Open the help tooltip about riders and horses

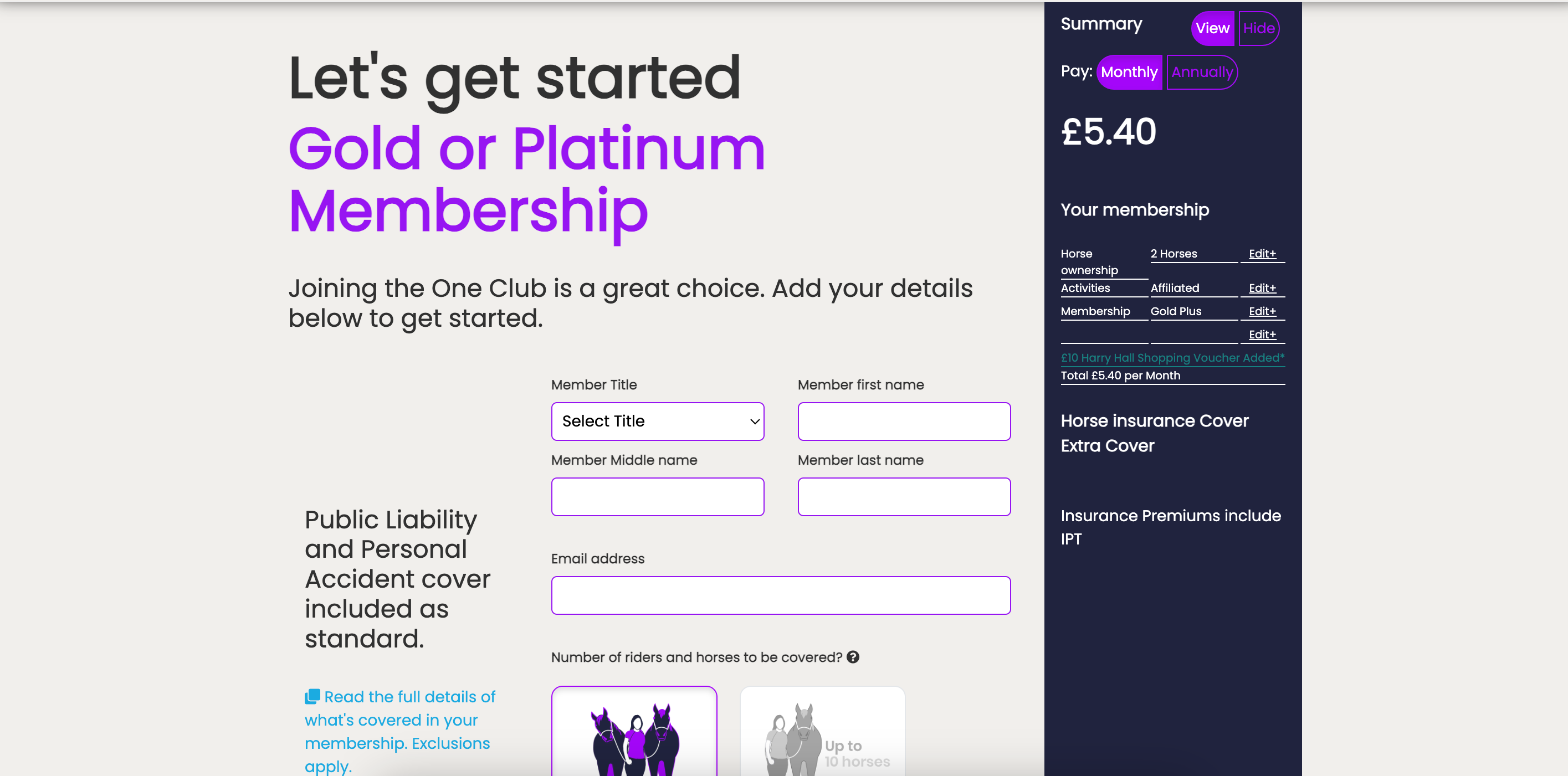[852, 657]
